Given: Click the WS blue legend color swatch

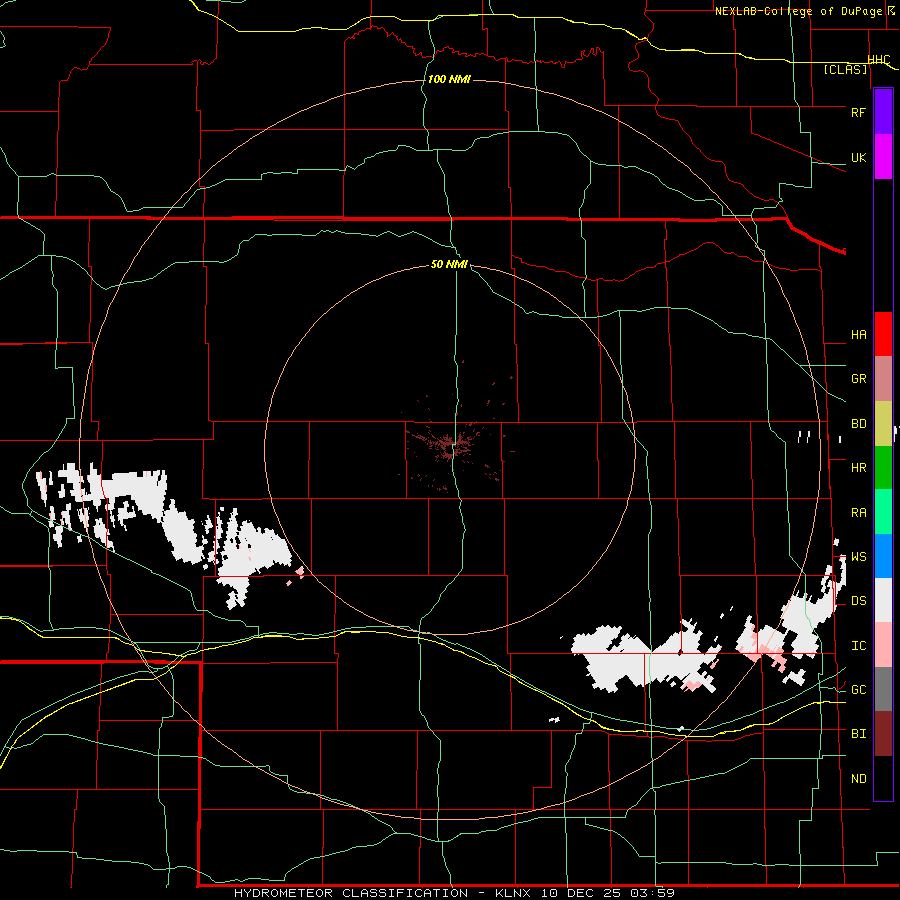Looking at the screenshot, I should [883, 556].
